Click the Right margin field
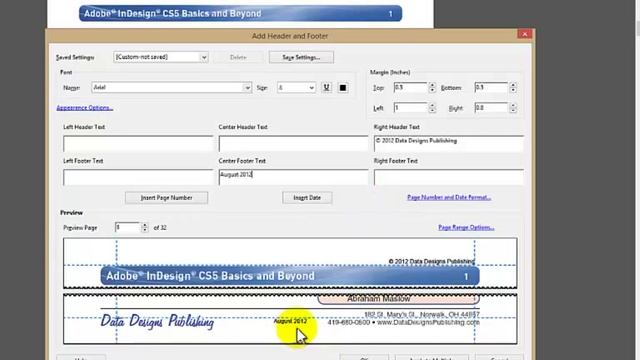Screen dimensions: 640x360 [x=491, y=108]
